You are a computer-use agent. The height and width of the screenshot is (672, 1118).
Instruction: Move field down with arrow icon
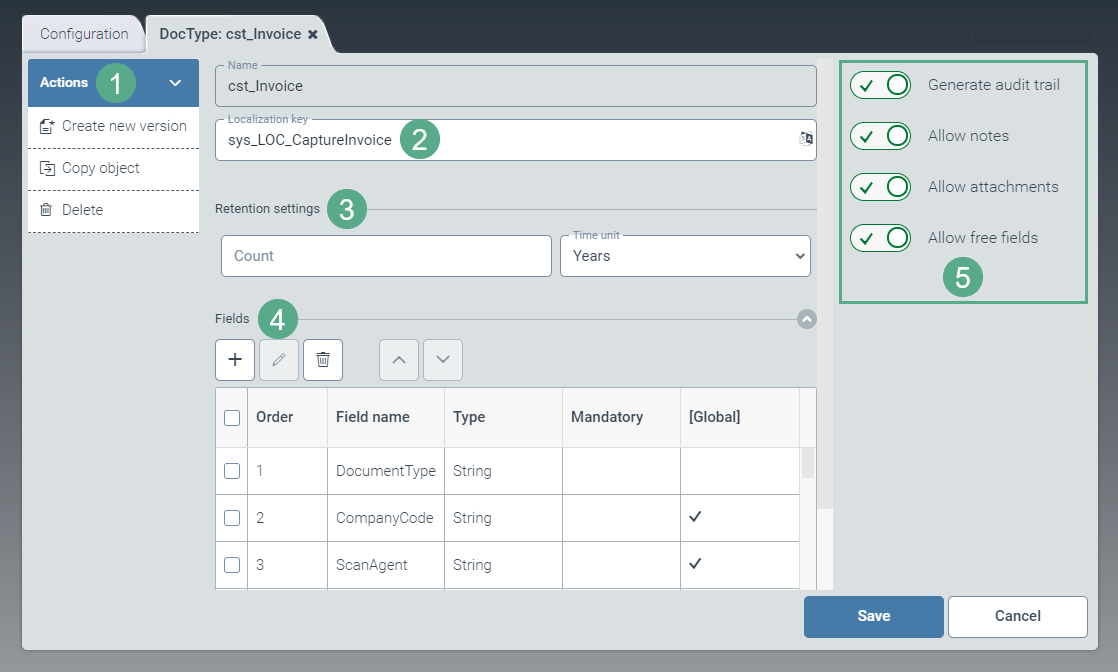443,360
